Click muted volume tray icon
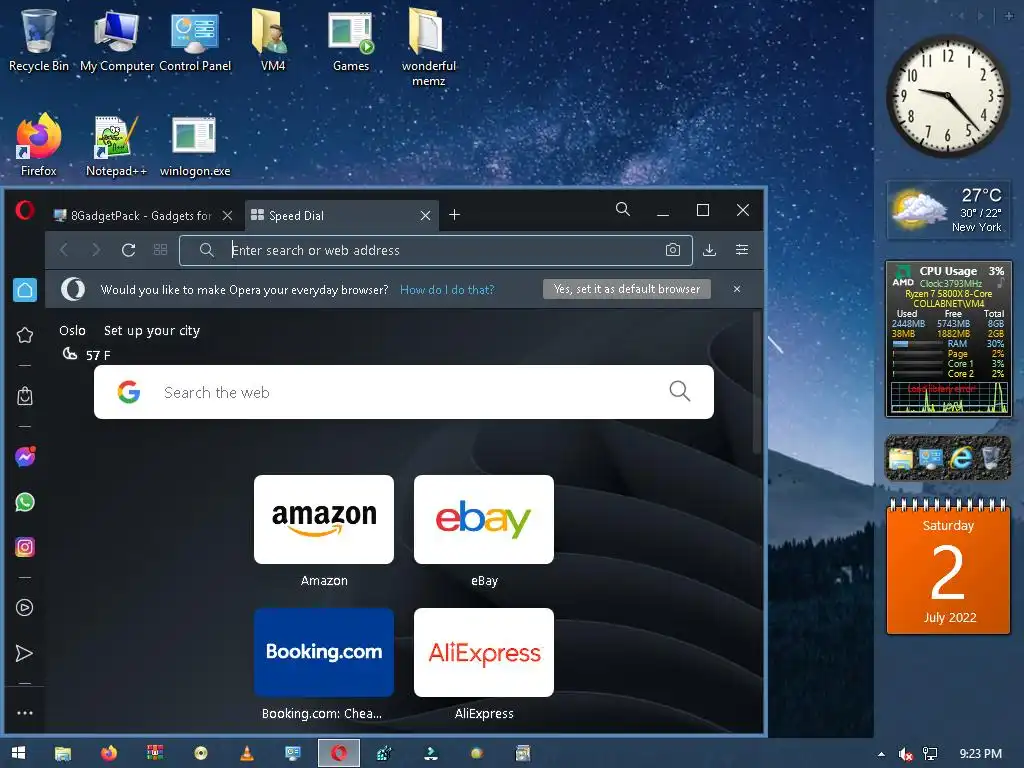Image resolution: width=1024 pixels, height=768 pixels. click(905, 754)
